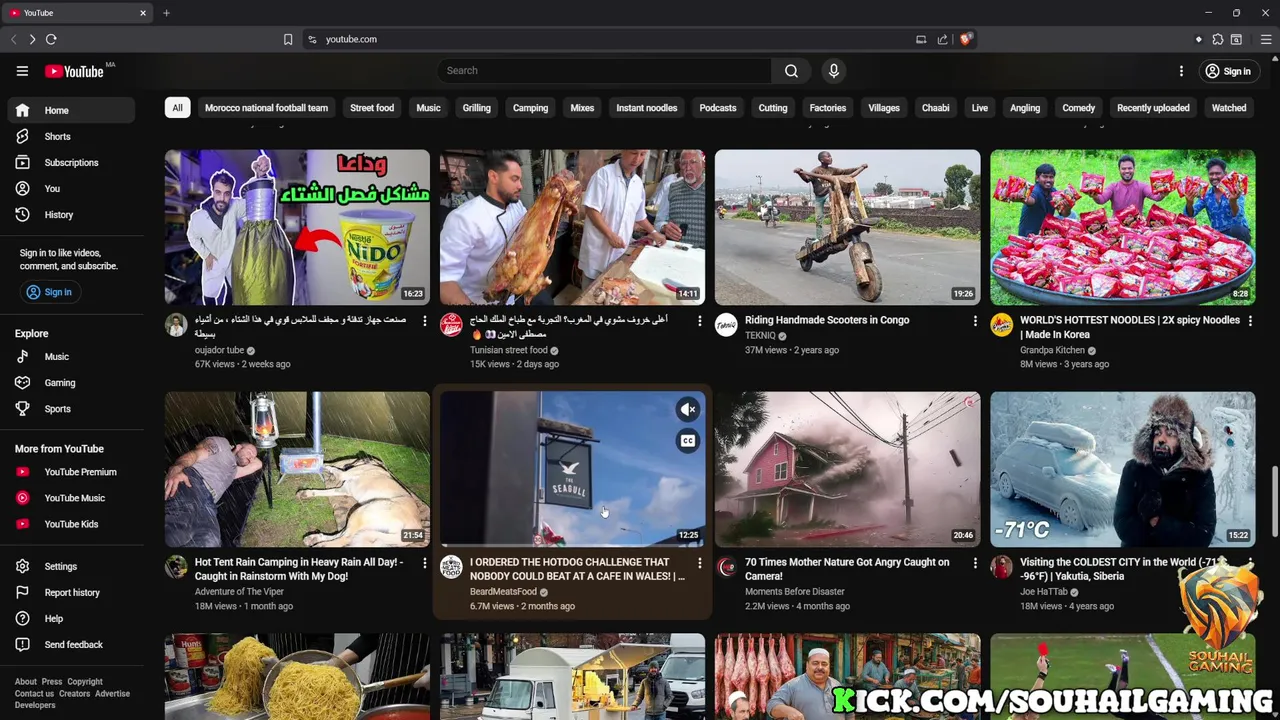Select the Camping chip

(x=530, y=108)
